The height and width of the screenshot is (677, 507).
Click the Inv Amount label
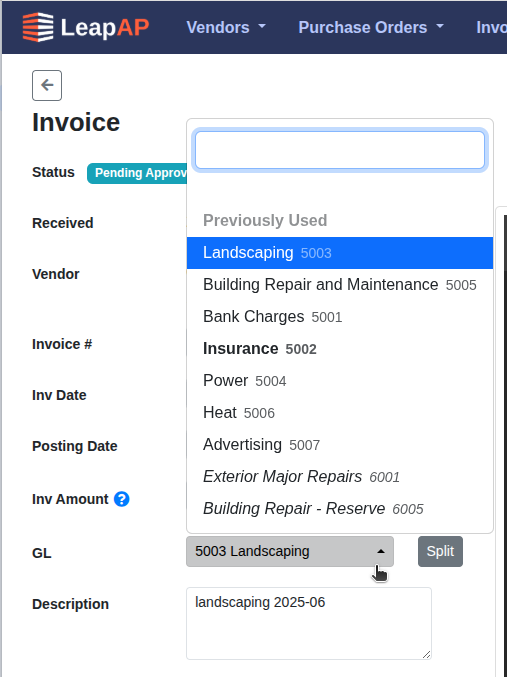coord(70,499)
